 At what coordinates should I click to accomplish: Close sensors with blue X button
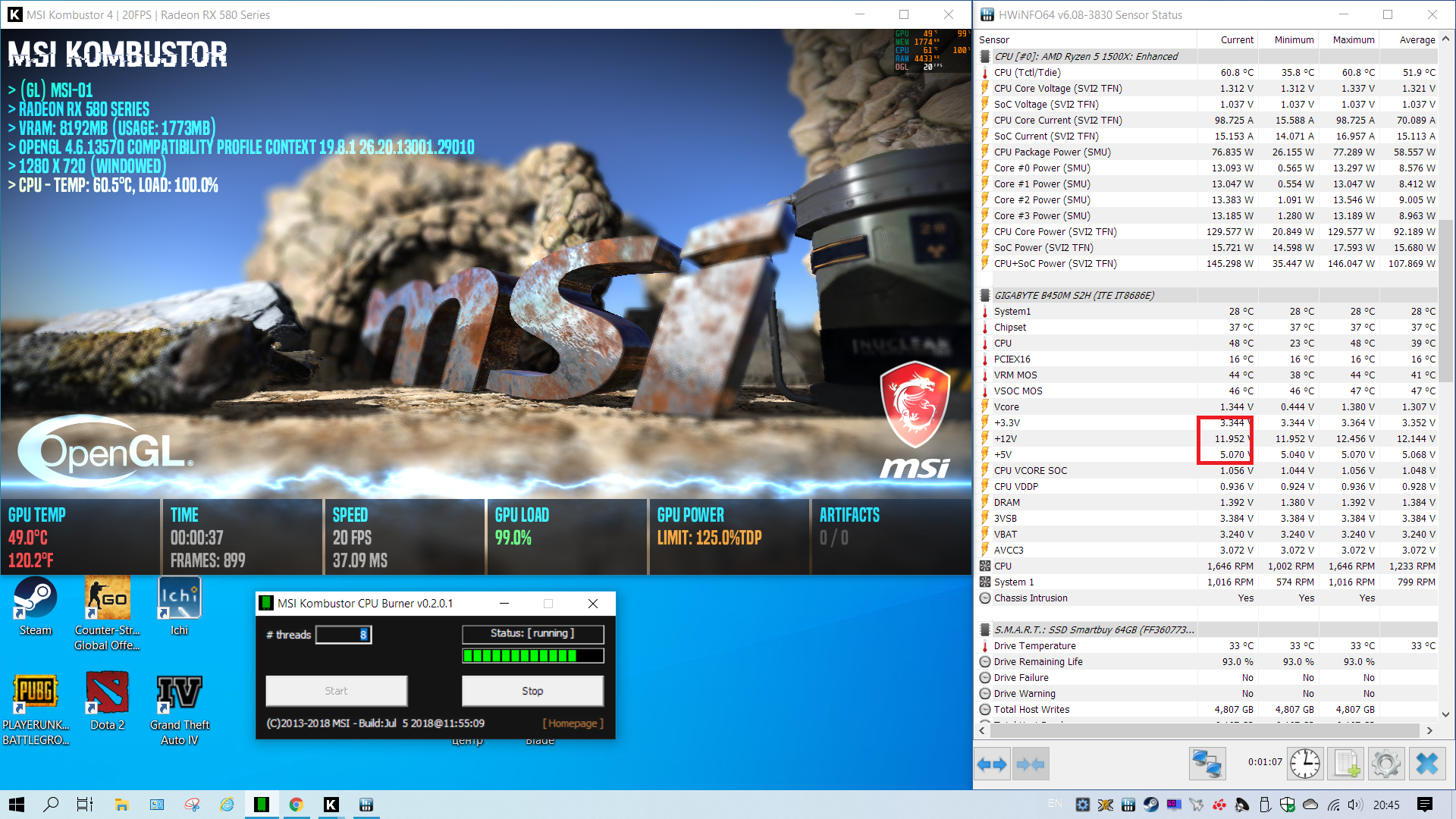1427,764
